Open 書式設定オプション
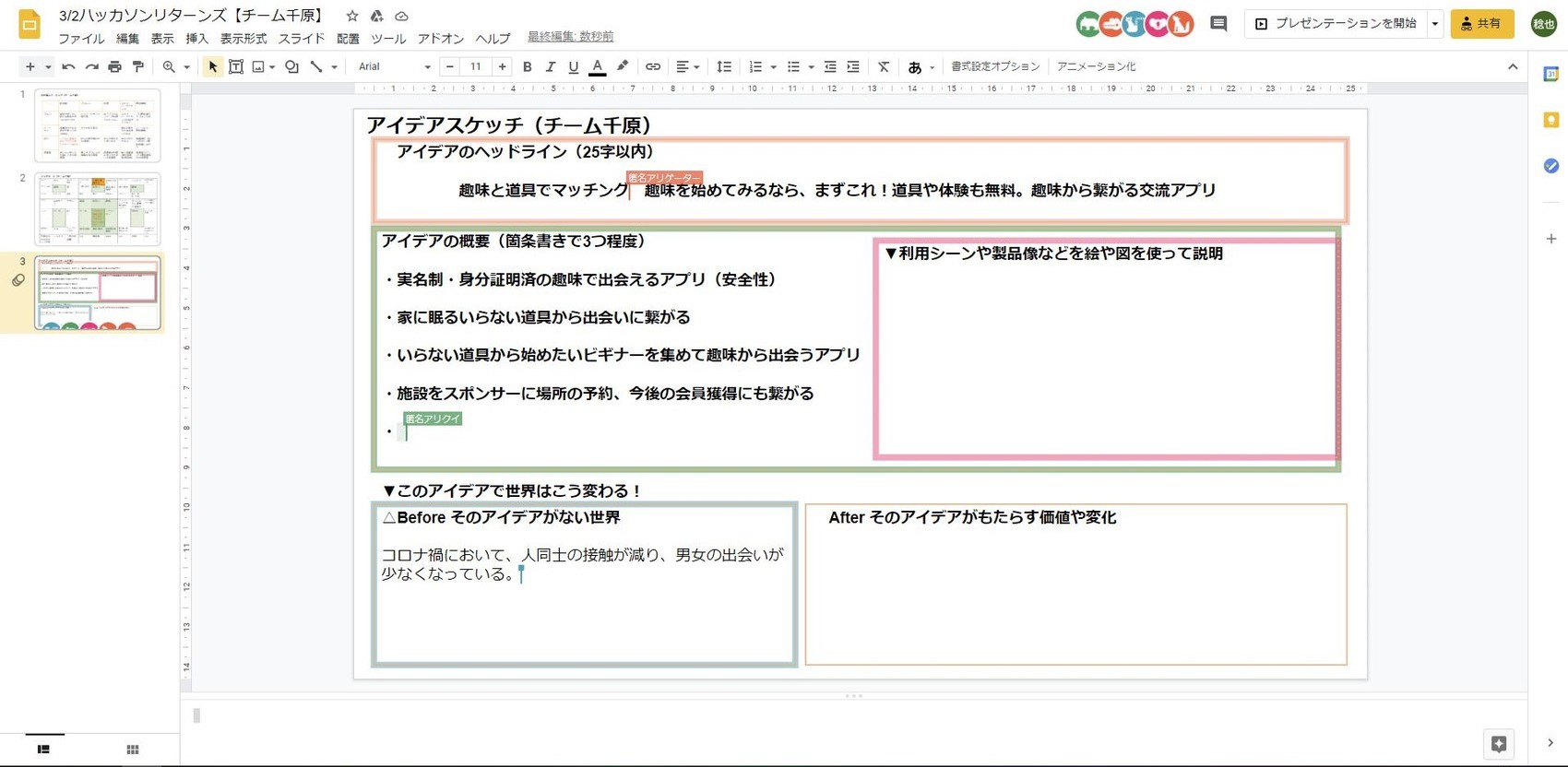The image size is (1568, 767). [995, 66]
